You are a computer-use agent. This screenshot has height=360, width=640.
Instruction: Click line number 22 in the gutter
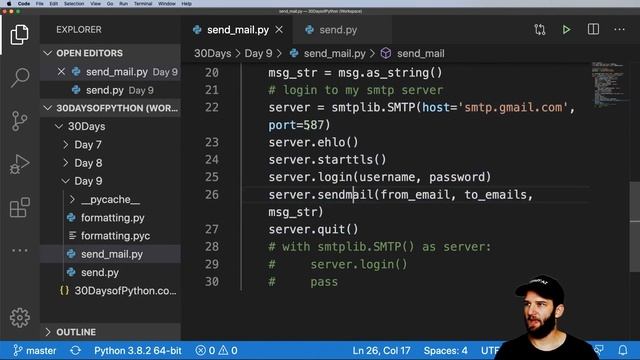[x=212, y=107]
